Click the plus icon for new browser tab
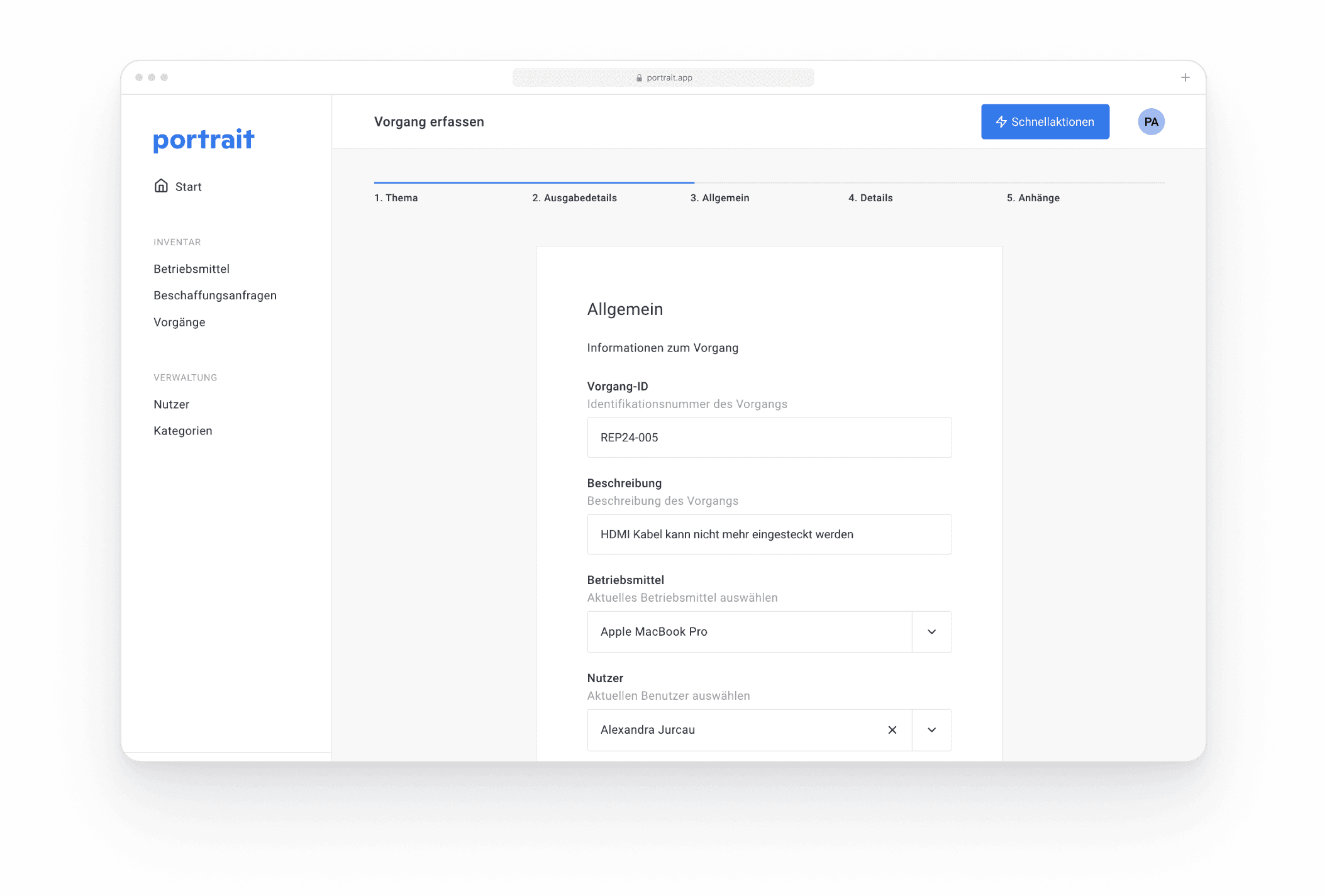 point(1184,77)
